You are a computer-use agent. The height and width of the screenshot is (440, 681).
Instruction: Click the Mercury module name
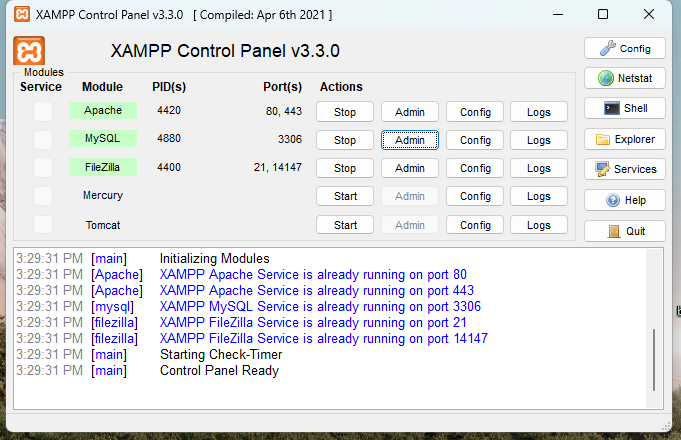click(103, 195)
